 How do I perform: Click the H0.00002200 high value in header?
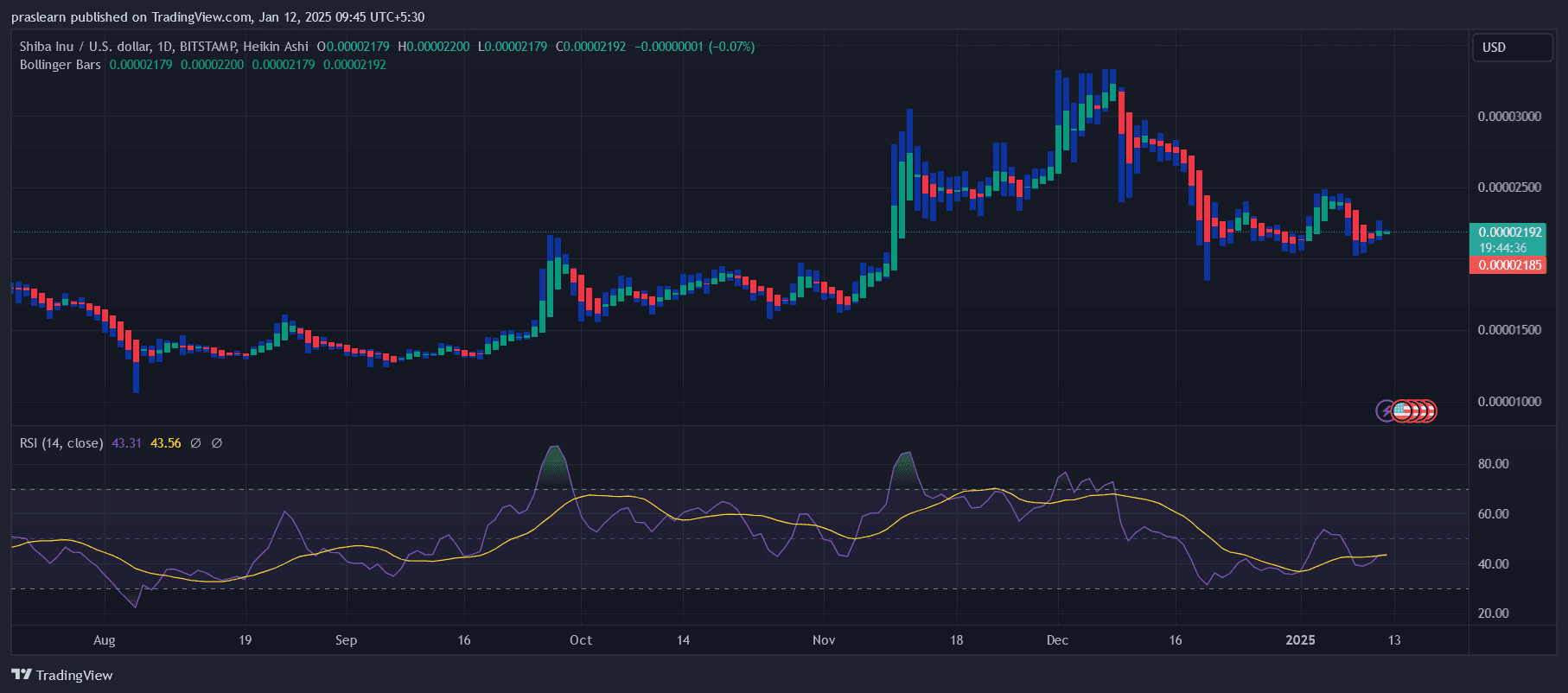pos(434,47)
